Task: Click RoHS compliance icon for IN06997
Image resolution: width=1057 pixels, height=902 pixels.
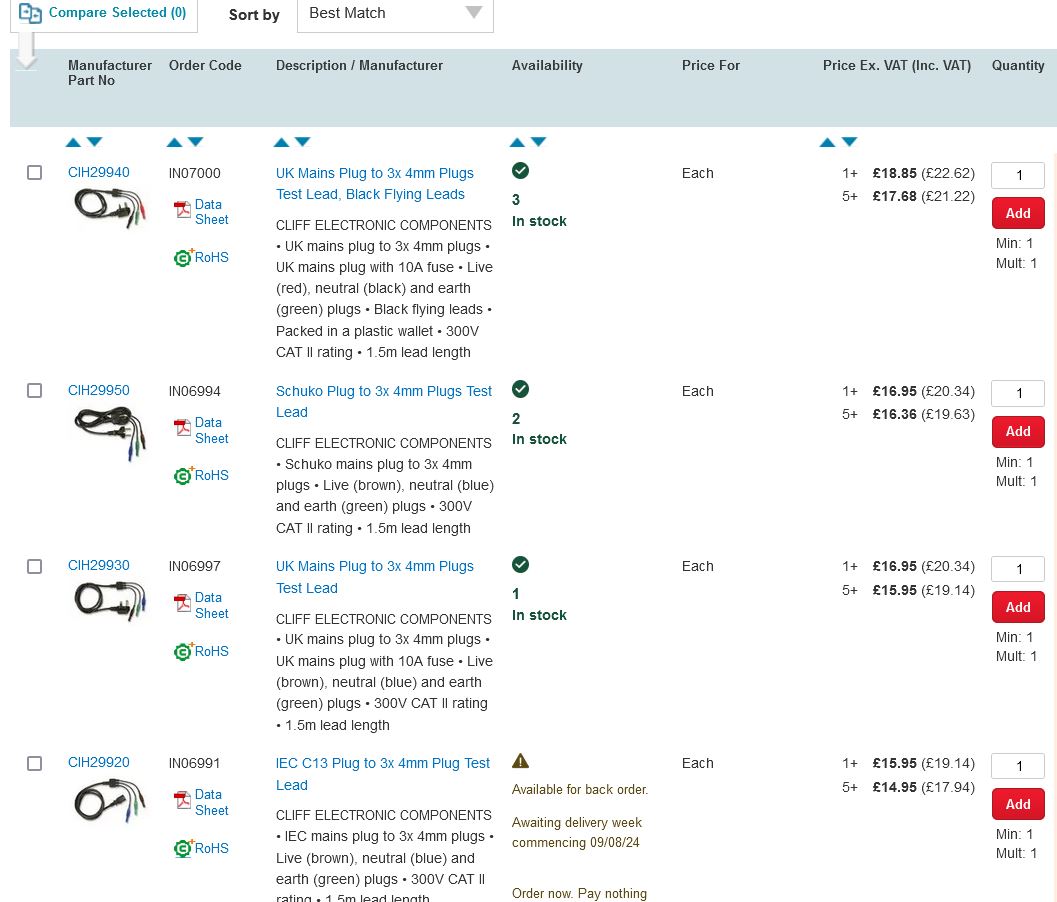Action: point(183,651)
